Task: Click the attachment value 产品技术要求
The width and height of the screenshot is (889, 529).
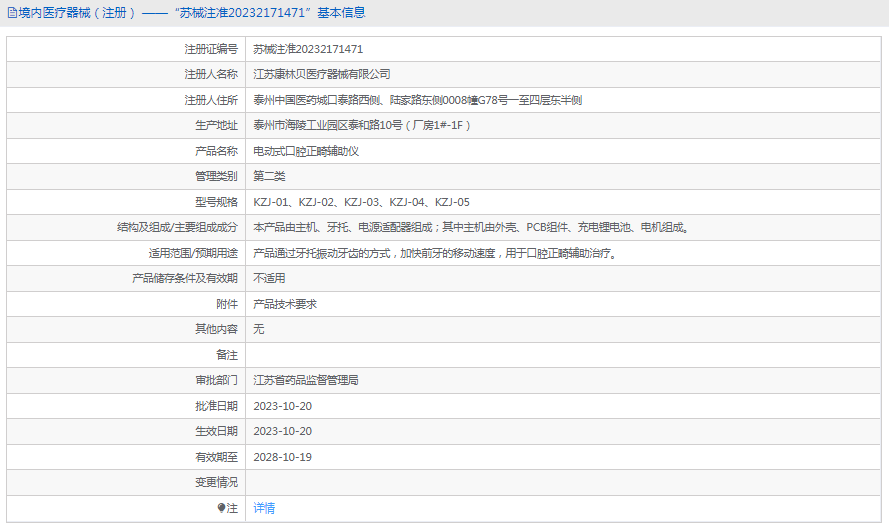Action: pyautogui.click(x=285, y=304)
